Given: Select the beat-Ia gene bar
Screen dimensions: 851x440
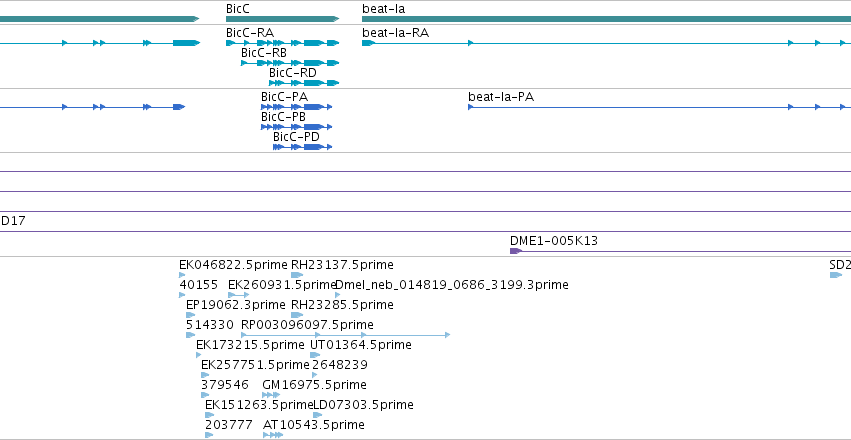Looking at the screenshot, I should 606,19.
